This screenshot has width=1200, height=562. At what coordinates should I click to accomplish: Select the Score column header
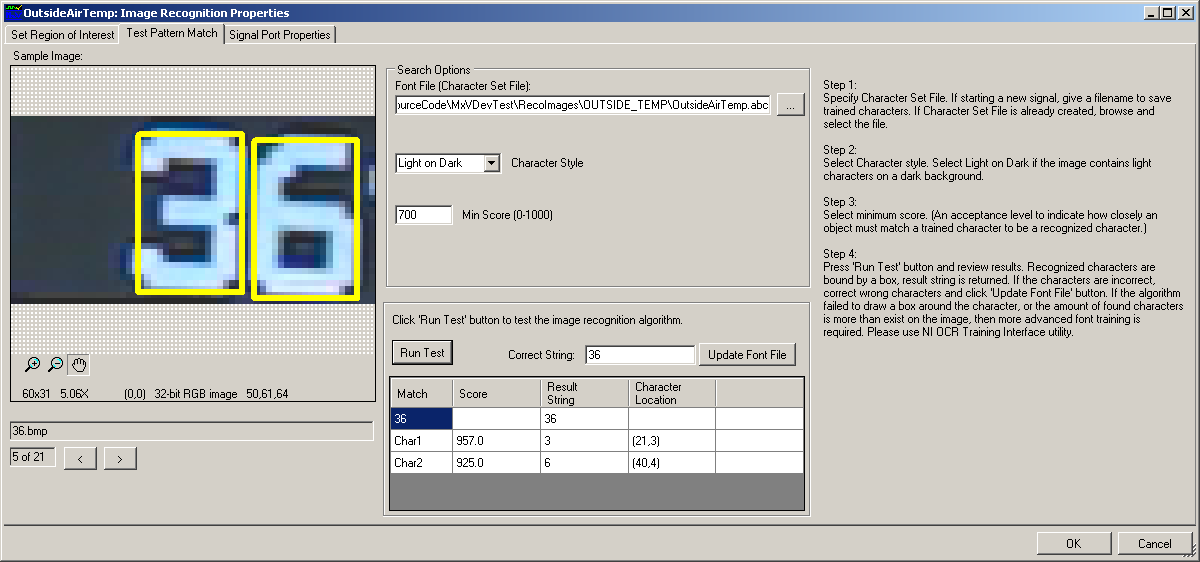point(496,393)
